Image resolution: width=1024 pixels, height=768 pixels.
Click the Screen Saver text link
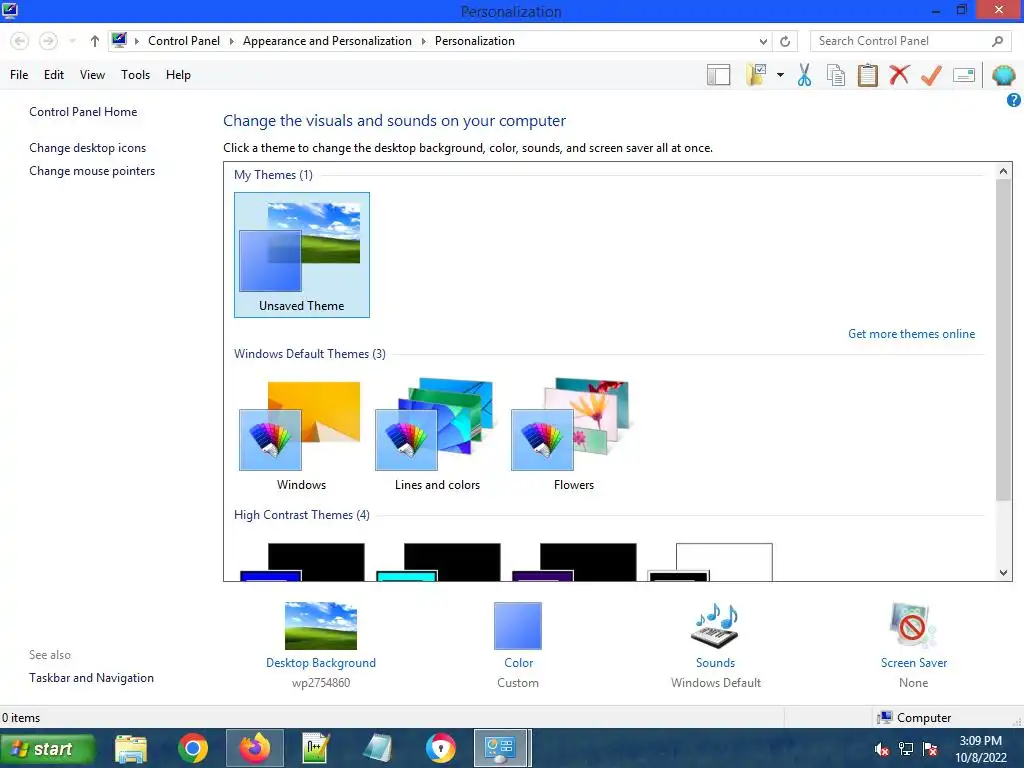[x=913, y=663]
